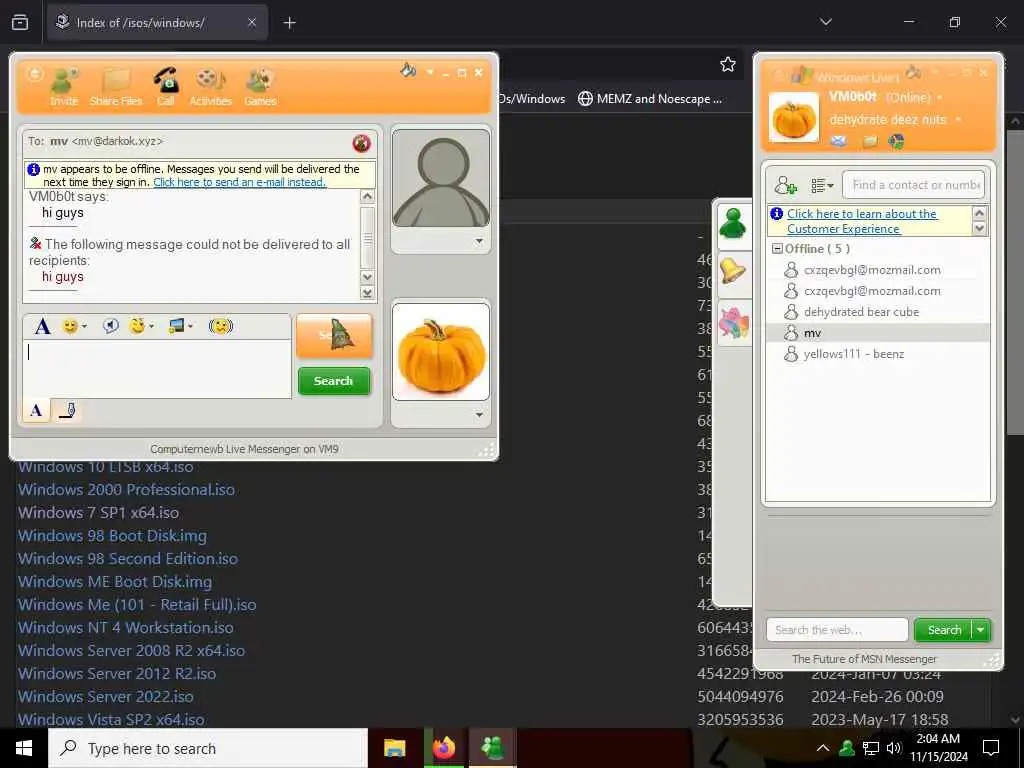Viewport: 1024px width, 768px height.
Task: Open the emoticons smiley picker
Action: tap(73, 326)
